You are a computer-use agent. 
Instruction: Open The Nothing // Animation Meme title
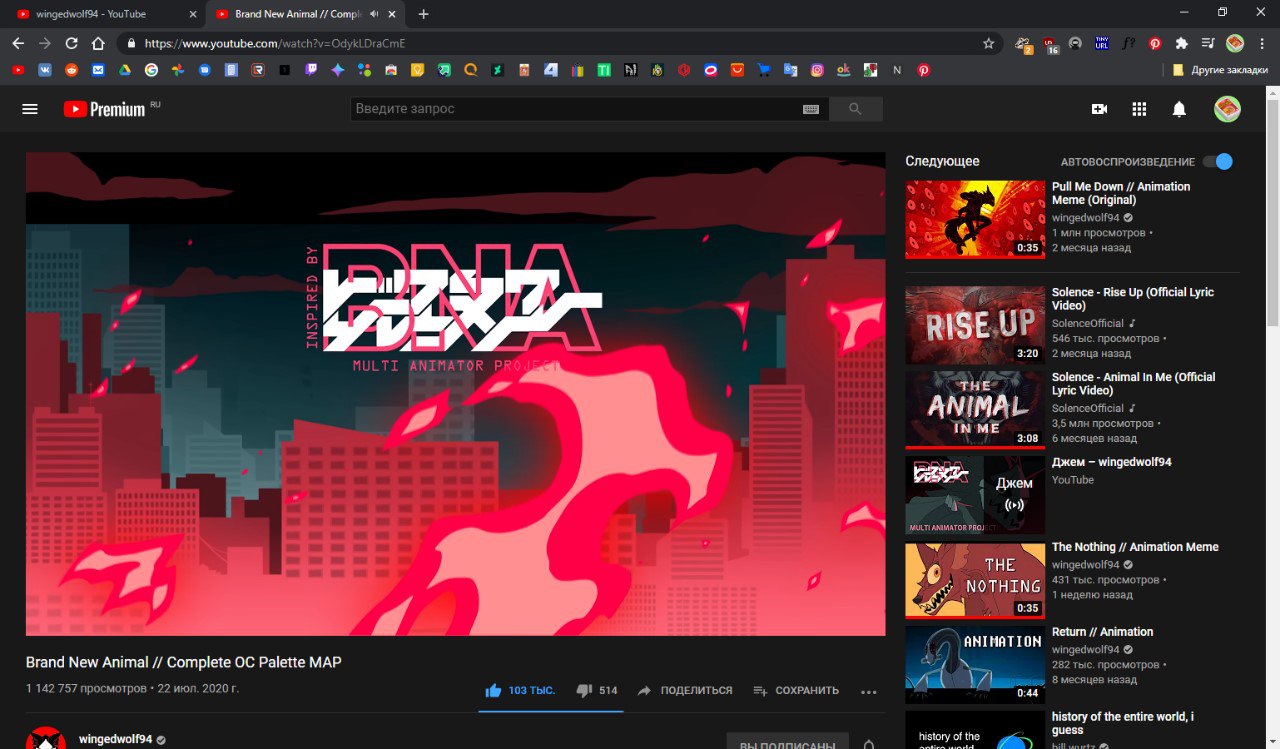[x=1135, y=547]
